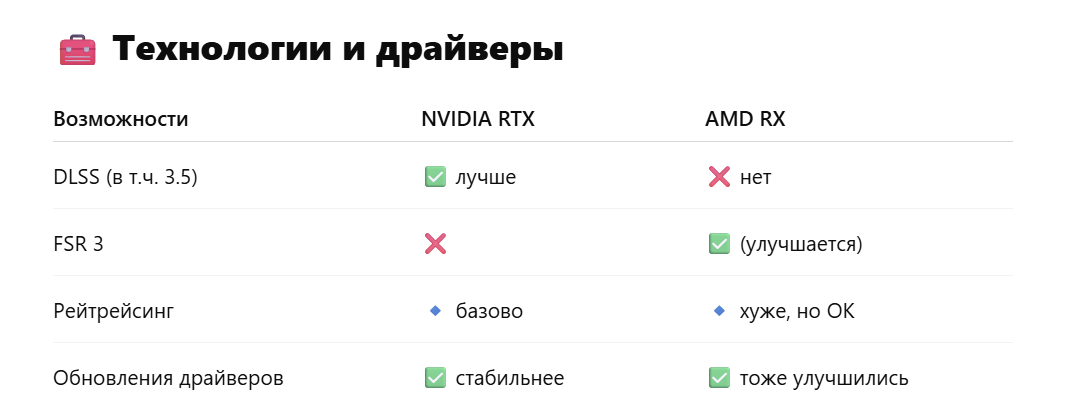Click red cross in FSR 3 row

pyautogui.click(x=435, y=244)
